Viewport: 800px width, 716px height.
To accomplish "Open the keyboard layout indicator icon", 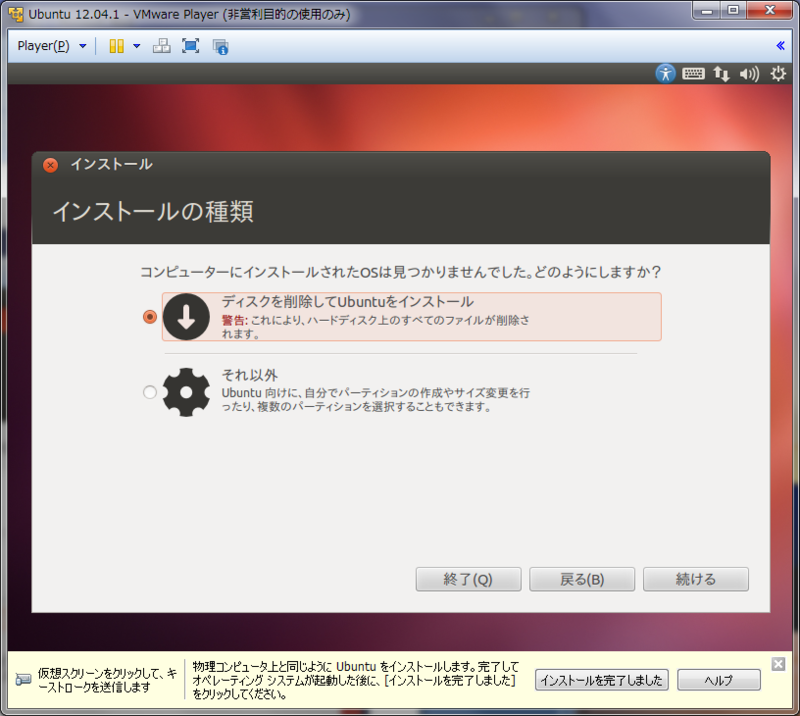I will tap(693, 73).
